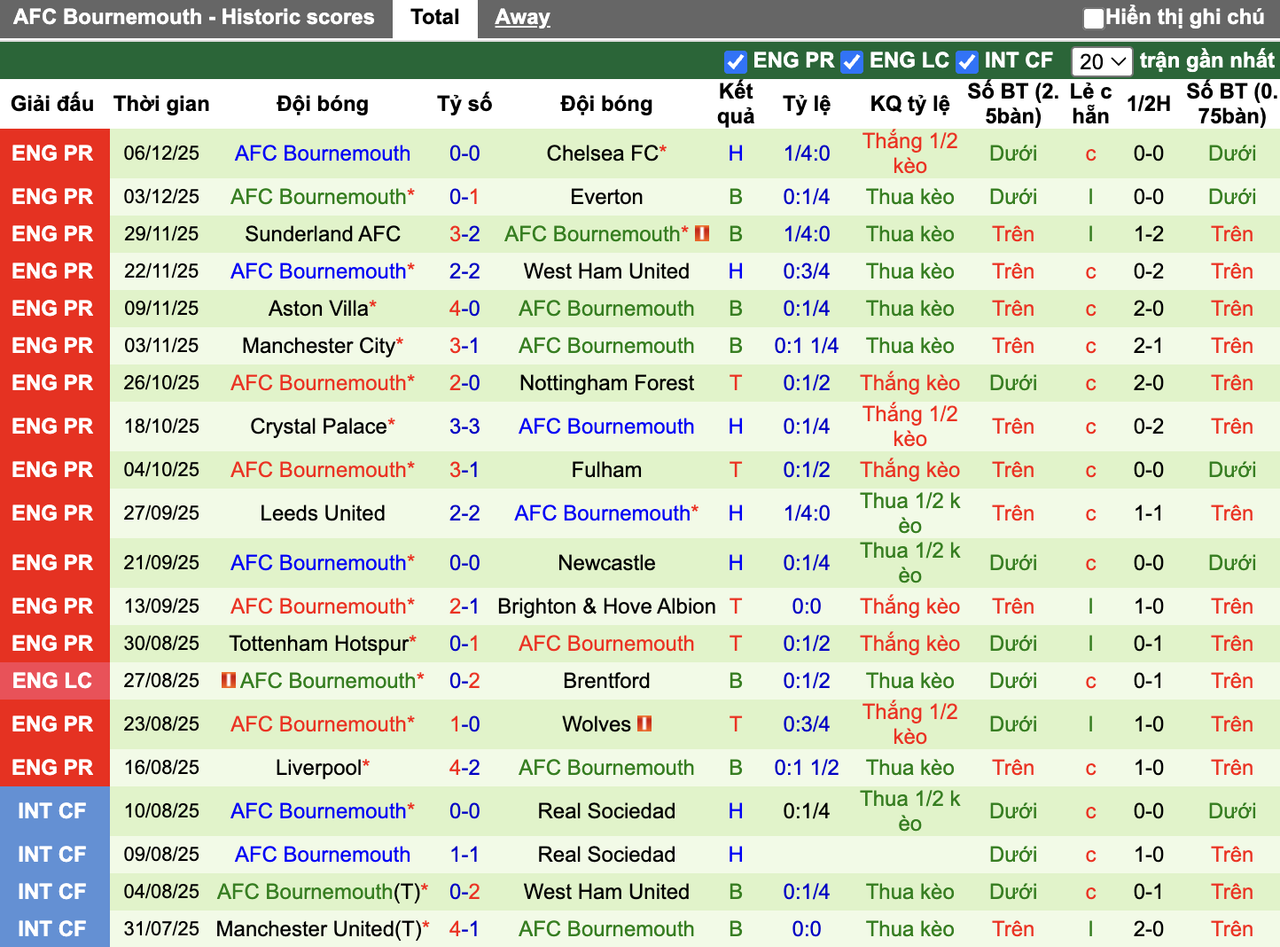Open Manchester United(T) team link
The width and height of the screenshot is (1280, 947).
(x=318, y=929)
